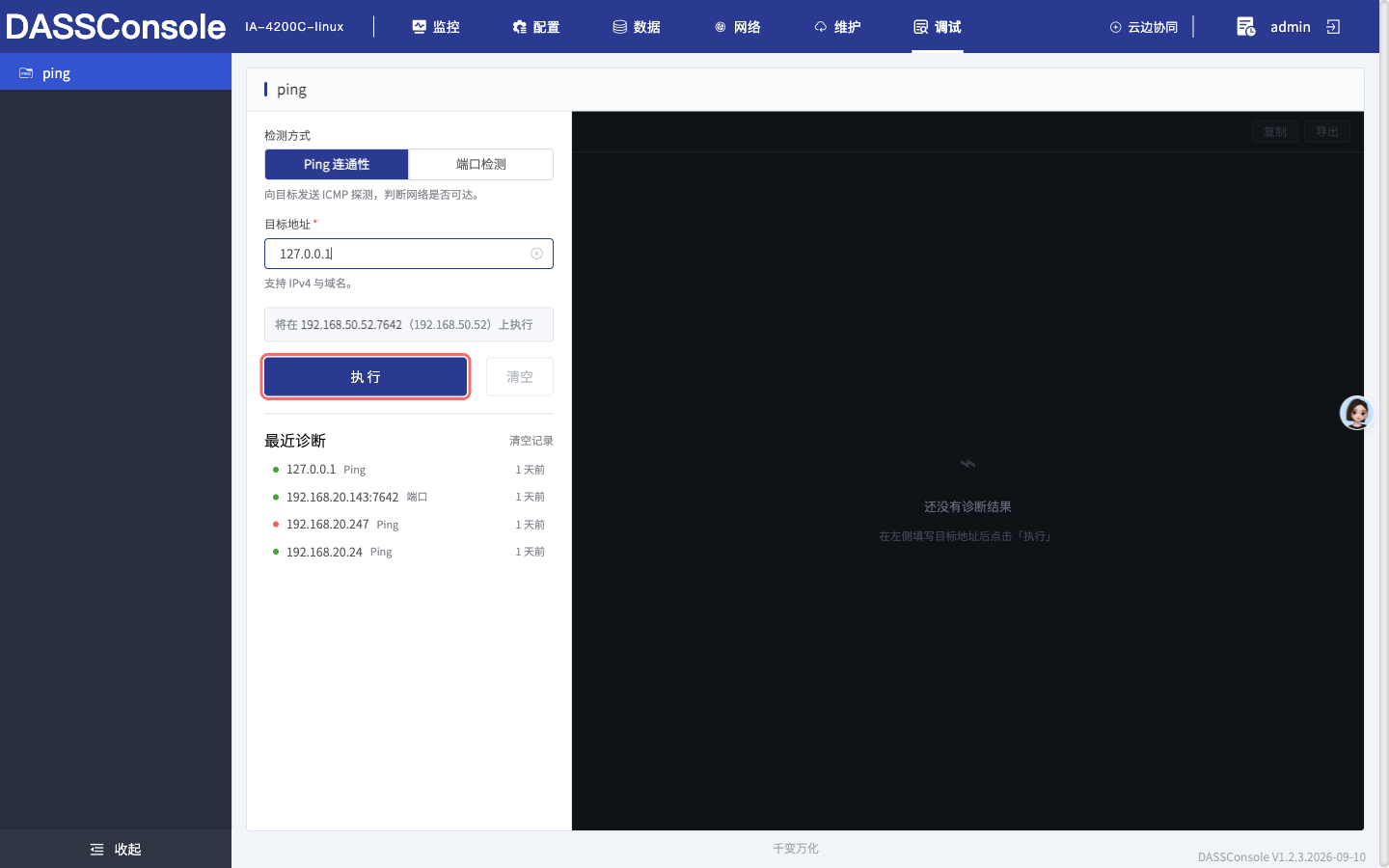This screenshot has width=1389, height=868.
Task: Open the 配置 configuration menu
Action: coord(536,27)
